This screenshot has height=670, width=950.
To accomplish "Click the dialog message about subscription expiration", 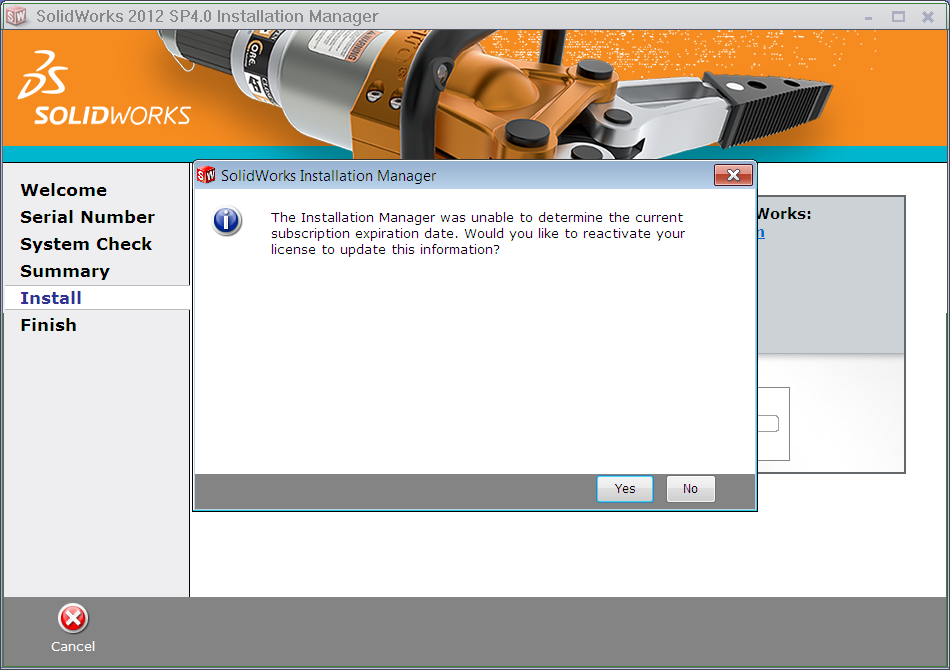I will [477, 233].
